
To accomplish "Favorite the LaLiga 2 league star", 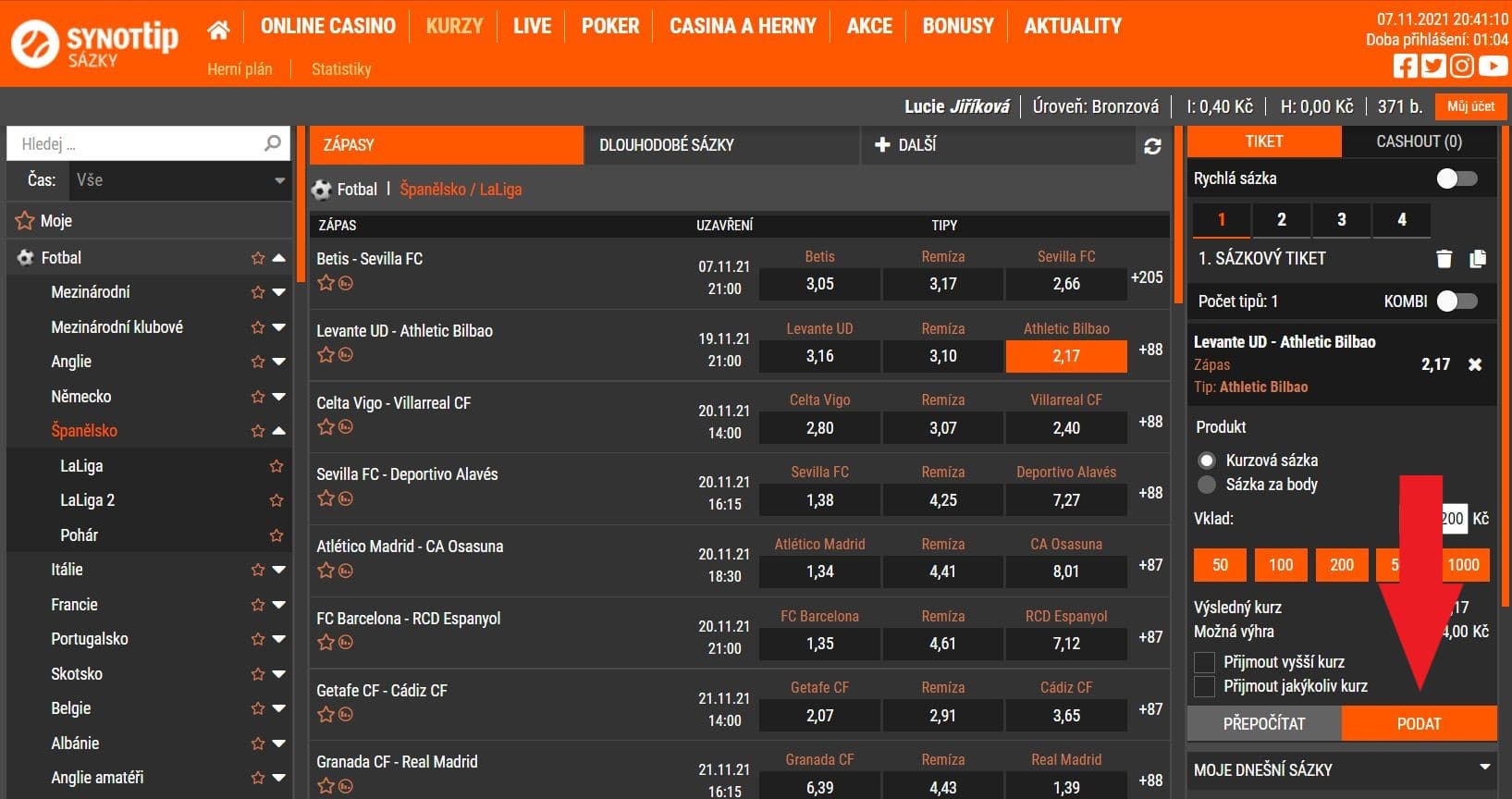I will tap(276, 500).
